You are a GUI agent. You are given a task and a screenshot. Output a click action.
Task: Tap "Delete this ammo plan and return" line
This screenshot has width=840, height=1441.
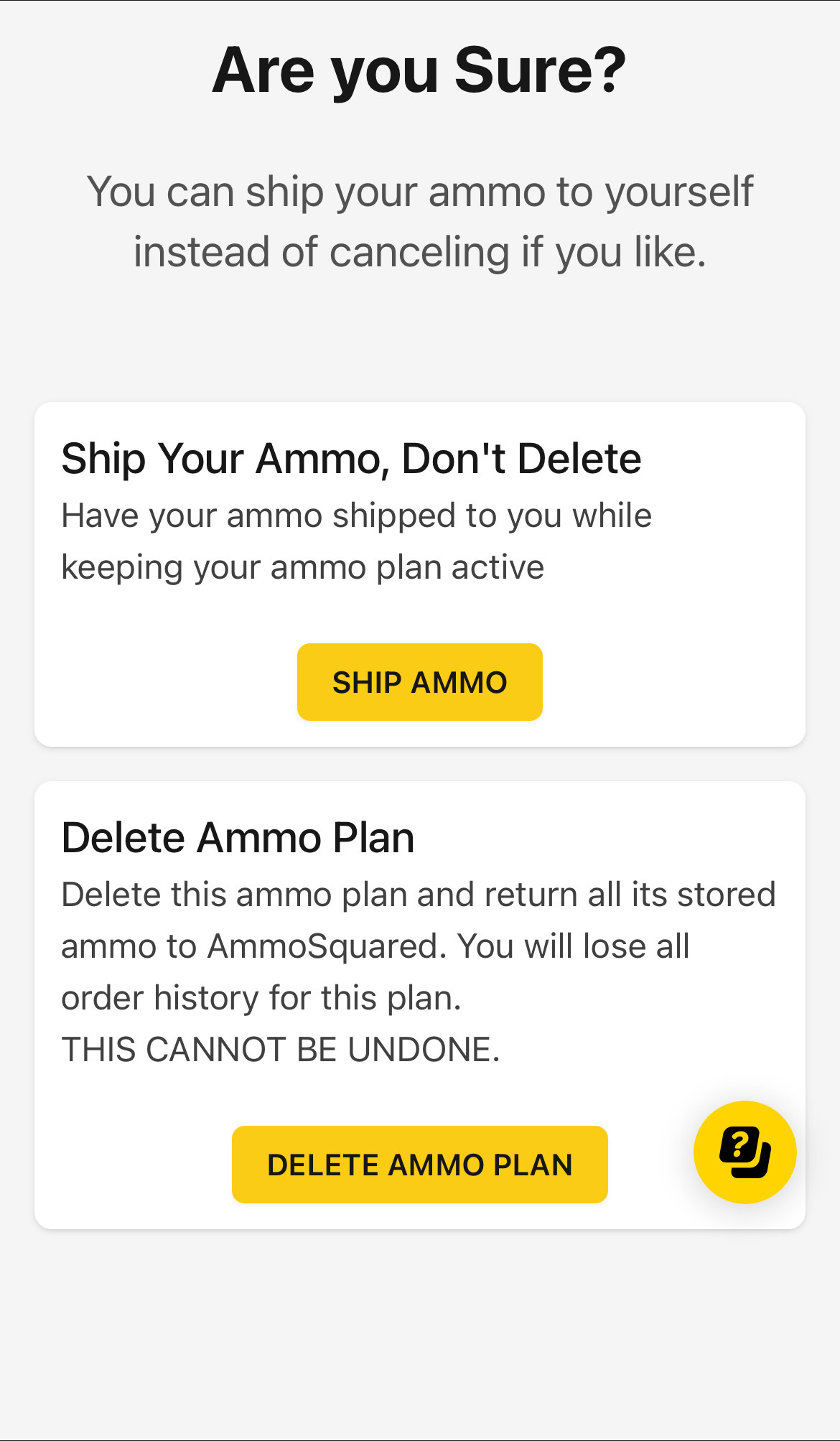[321, 895]
